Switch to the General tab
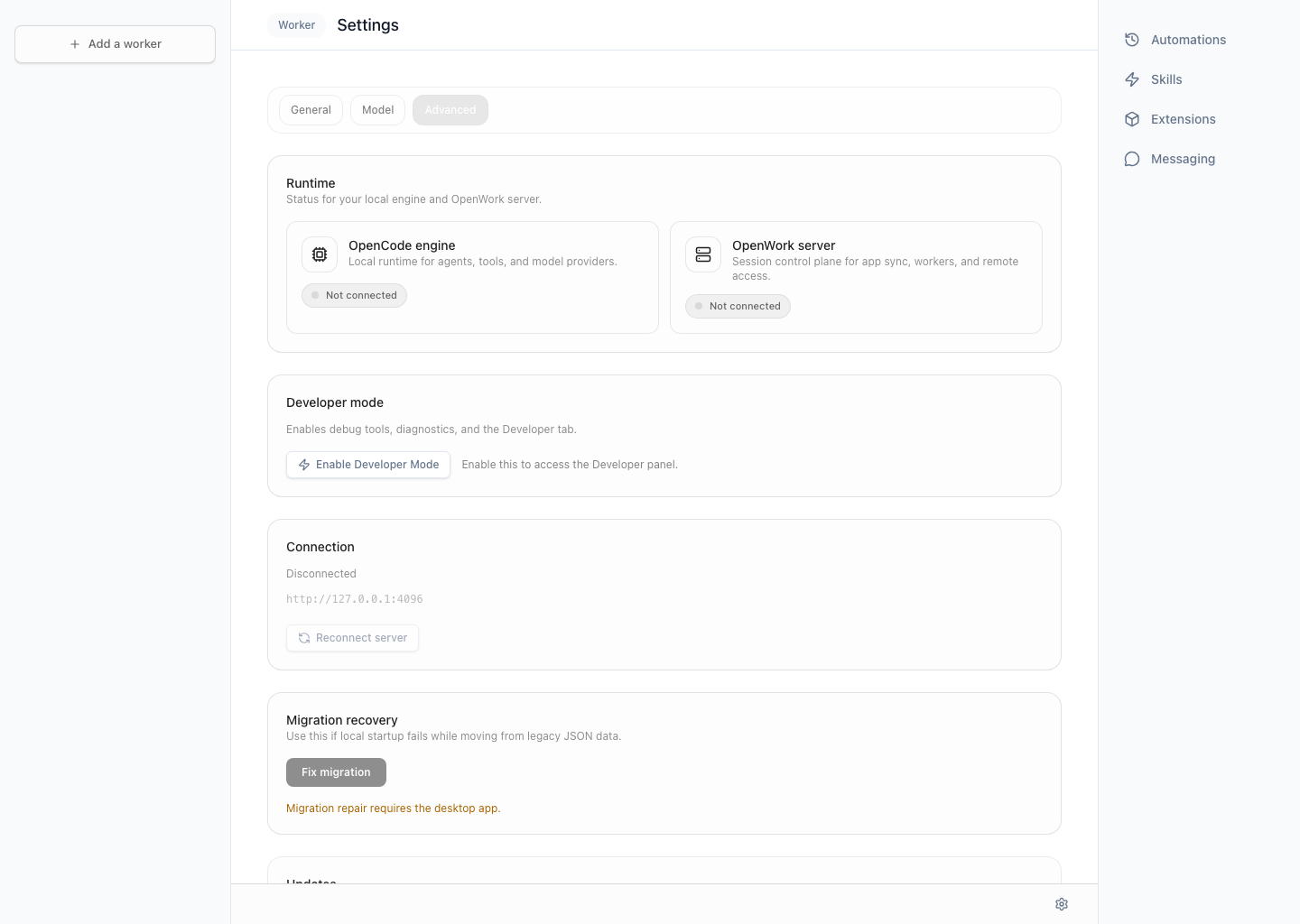The image size is (1300, 924). pos(311,110)
